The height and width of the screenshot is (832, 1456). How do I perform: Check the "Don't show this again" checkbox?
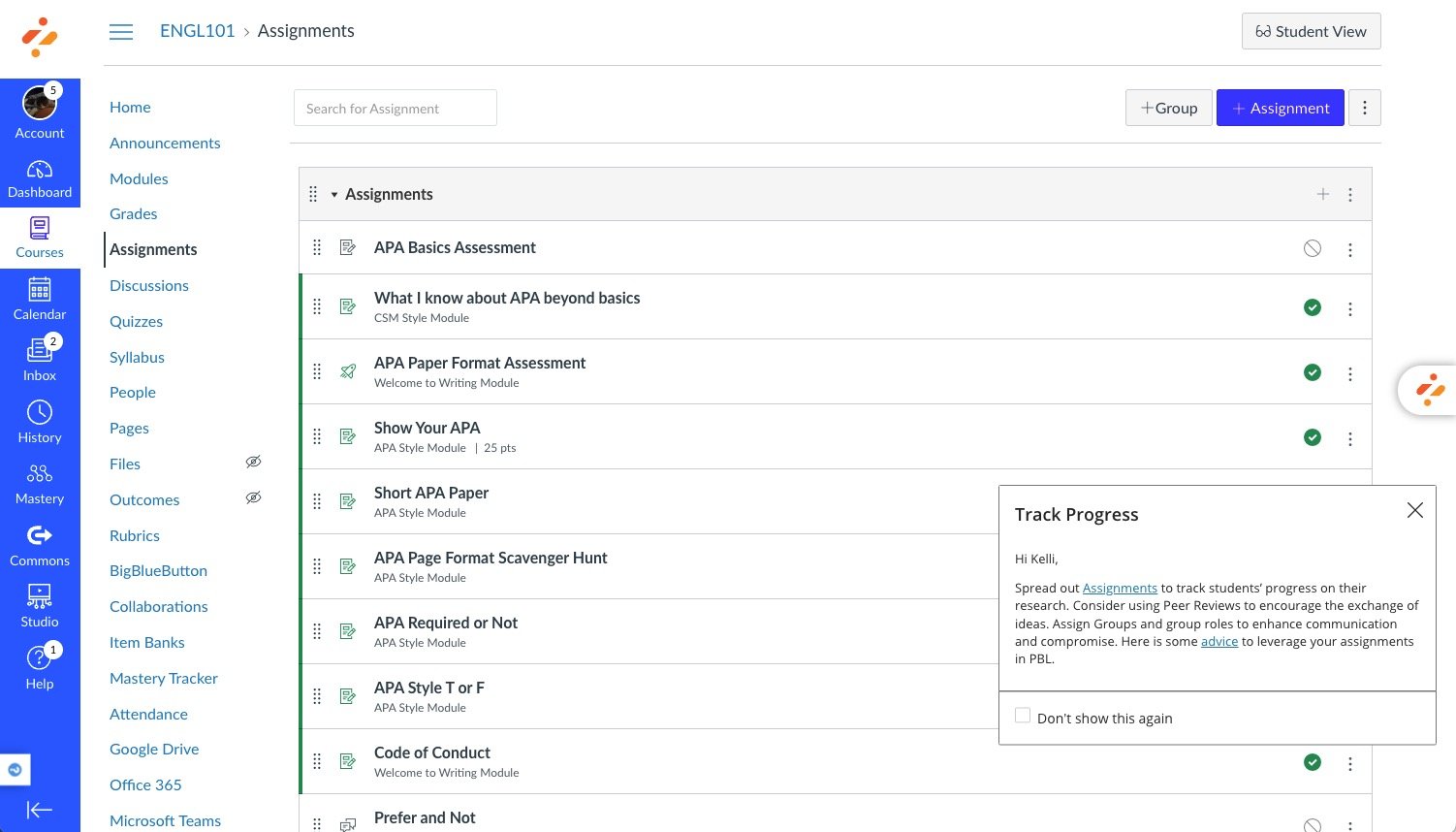tap(1023, 716)
